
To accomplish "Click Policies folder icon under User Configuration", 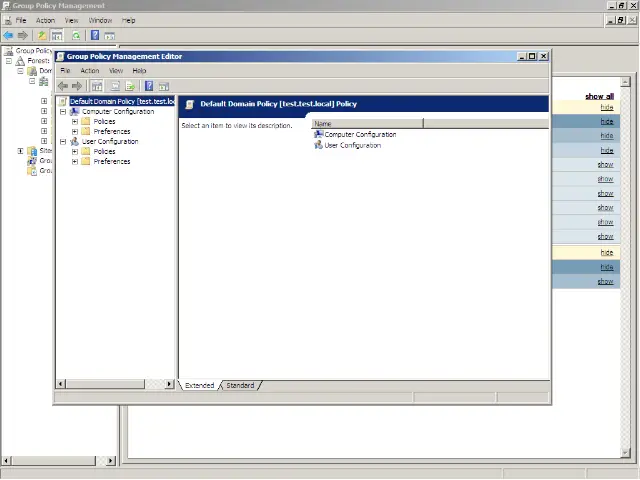I will (86, 151).
